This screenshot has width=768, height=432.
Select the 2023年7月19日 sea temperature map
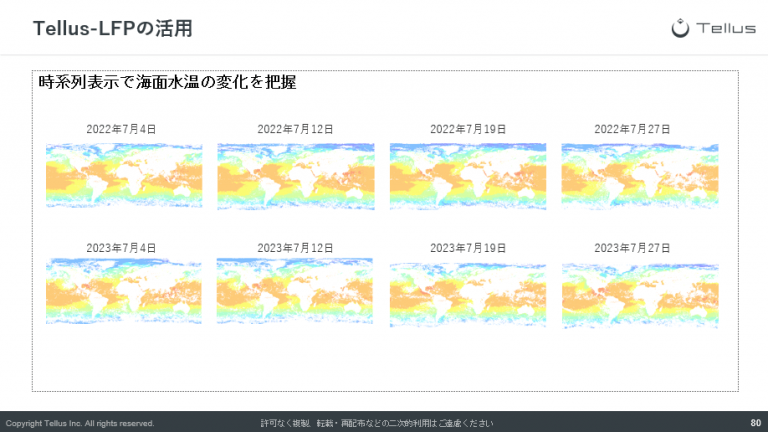(x=468, y=295)
